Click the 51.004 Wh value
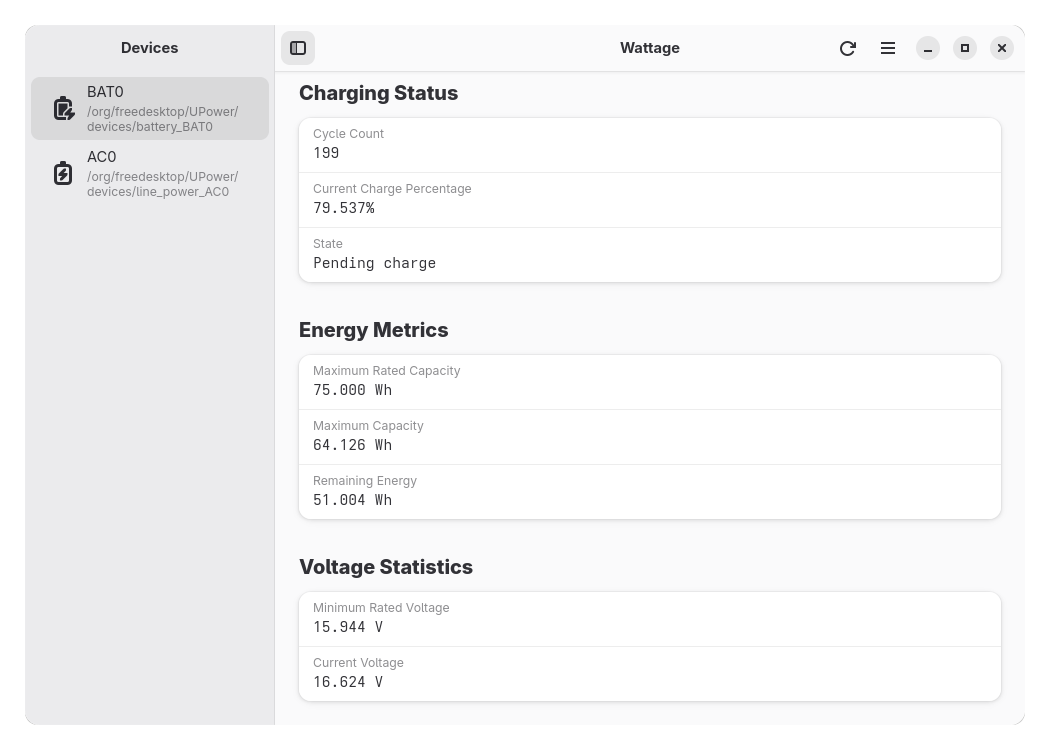Image resolution: width=1050 pixels, height=750 pixels. (352, 500)
